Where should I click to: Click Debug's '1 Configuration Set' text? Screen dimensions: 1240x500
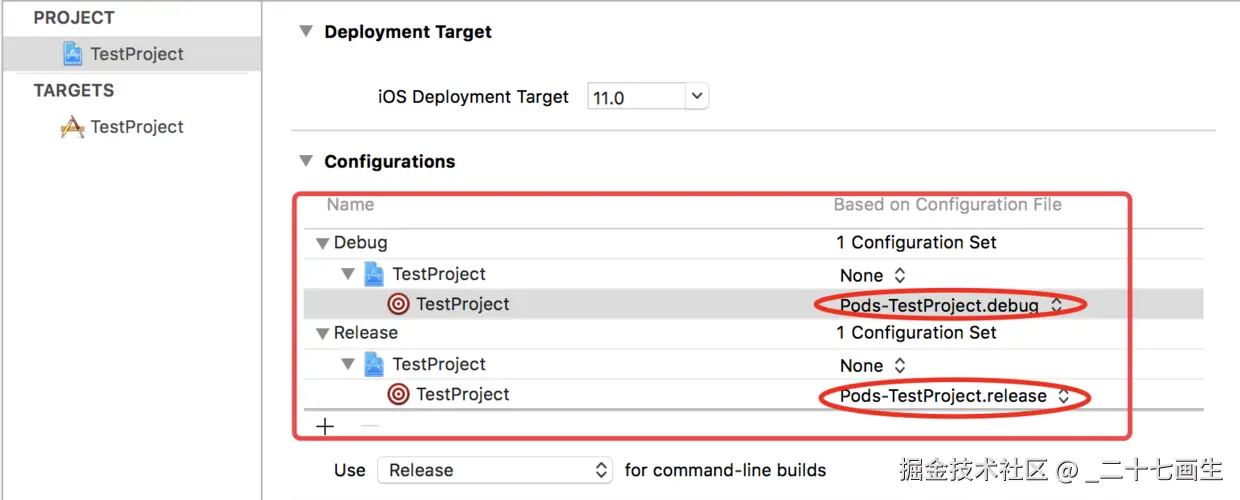pos(917,242)
